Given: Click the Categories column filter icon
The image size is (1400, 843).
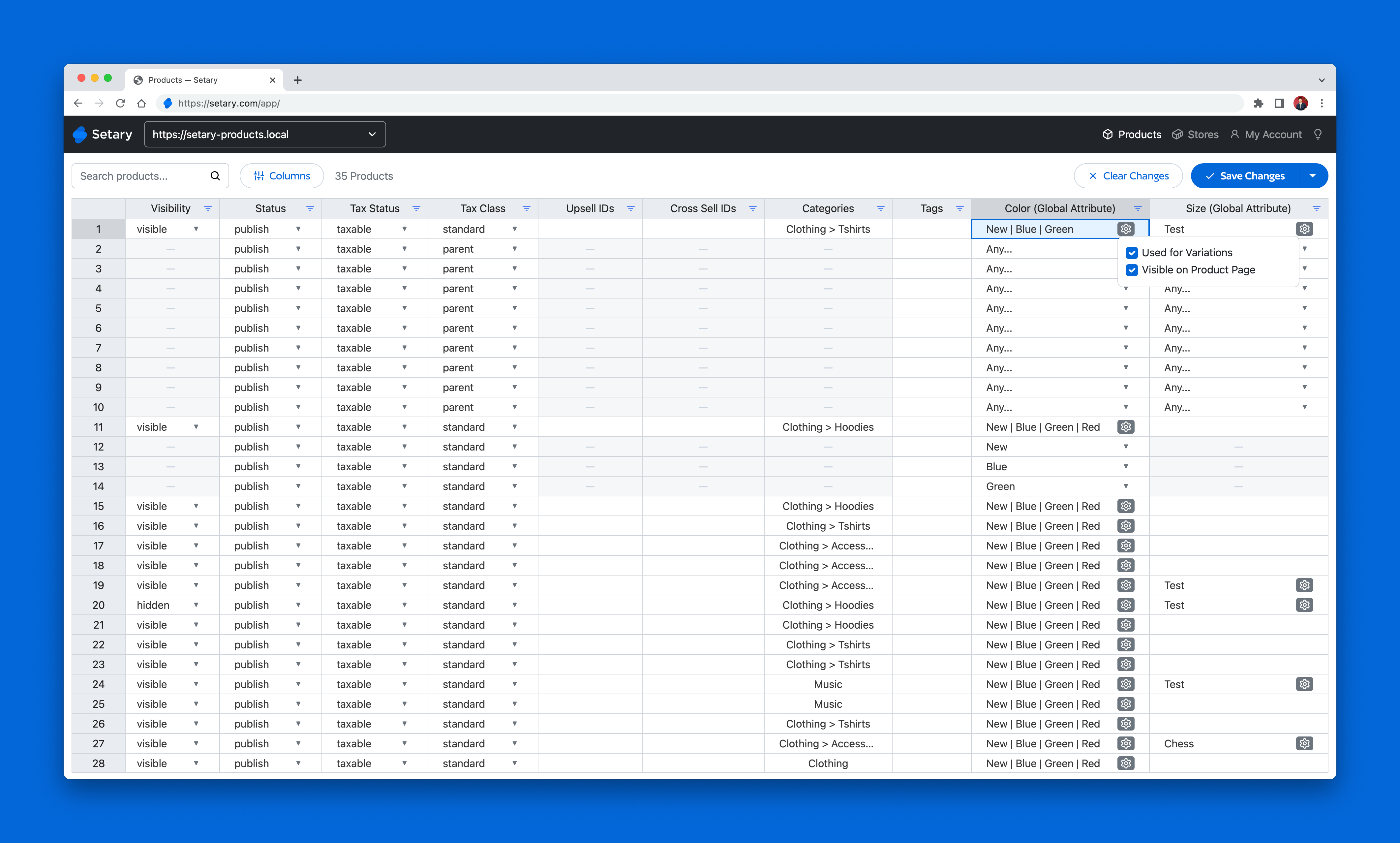Looking at the screenshot, I should (x=881, y=208).
